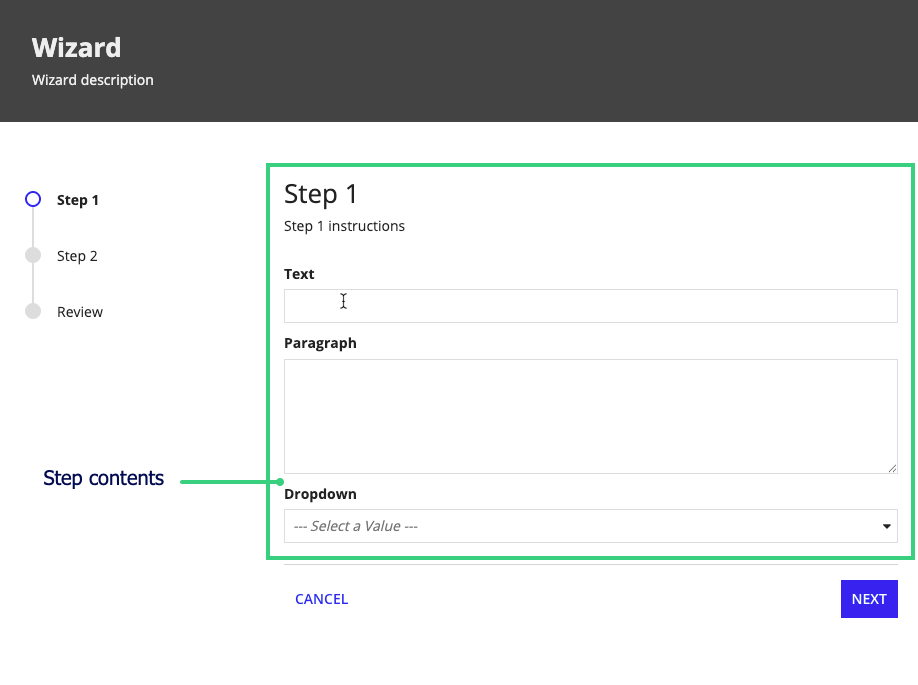
Task: Grab the Paragraph textarea resize handle
Action: pyautogui.click(x=892, y=468)
